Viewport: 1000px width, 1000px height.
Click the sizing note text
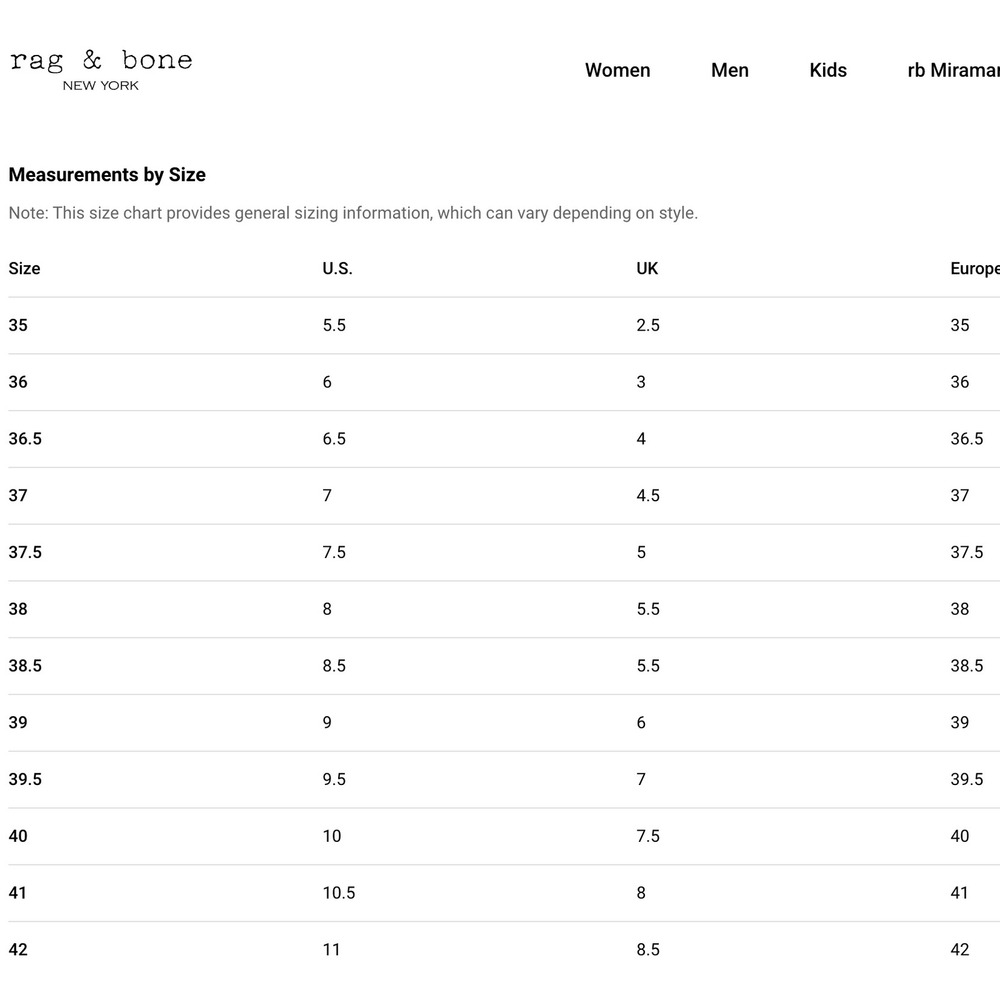pos(353,213)
